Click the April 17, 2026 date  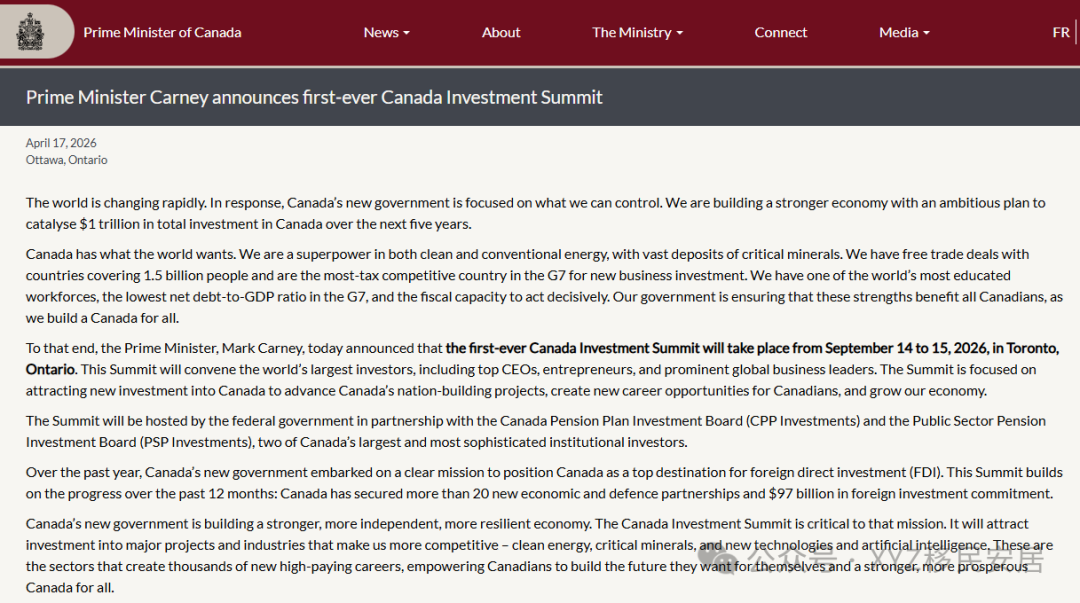[x=61, y=143]
